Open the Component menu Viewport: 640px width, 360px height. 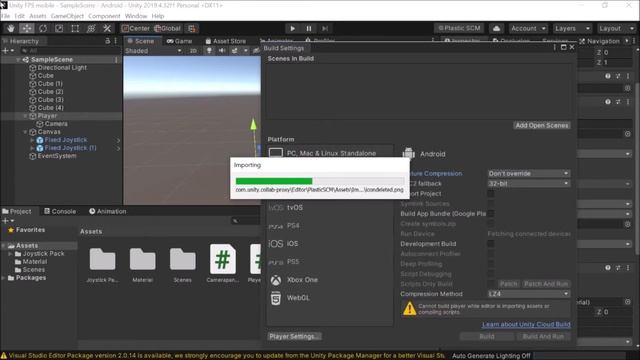[104, 16]
